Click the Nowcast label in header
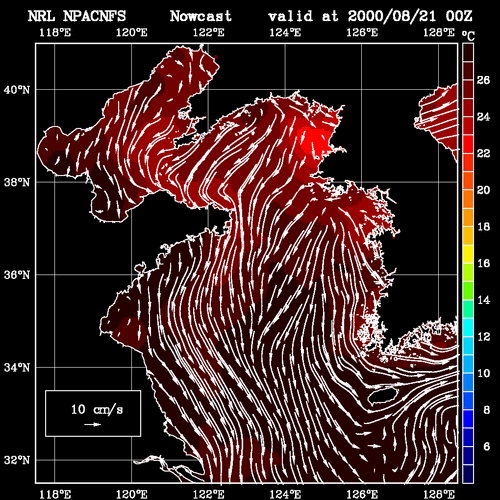The image size is (500, 500). click(x=200, y=16)
